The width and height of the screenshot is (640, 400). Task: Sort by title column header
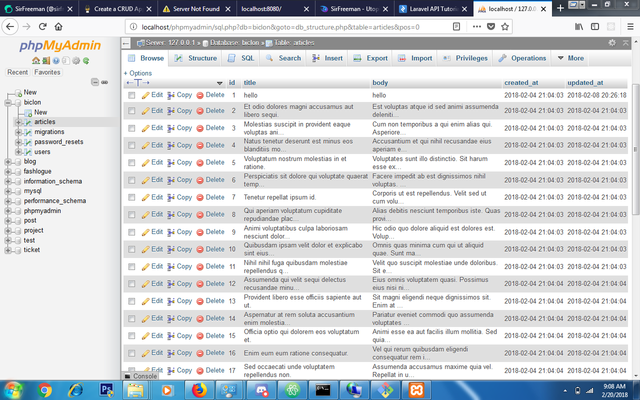250,83
